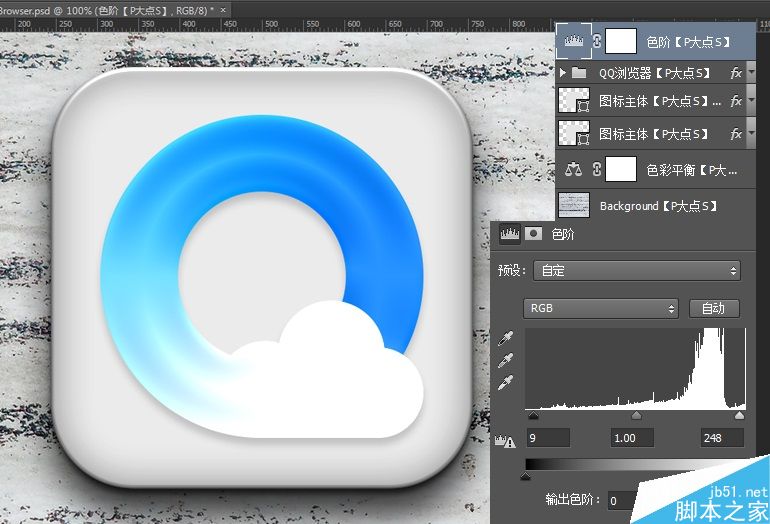Click the highlight input field showing 248

(722, 438)
